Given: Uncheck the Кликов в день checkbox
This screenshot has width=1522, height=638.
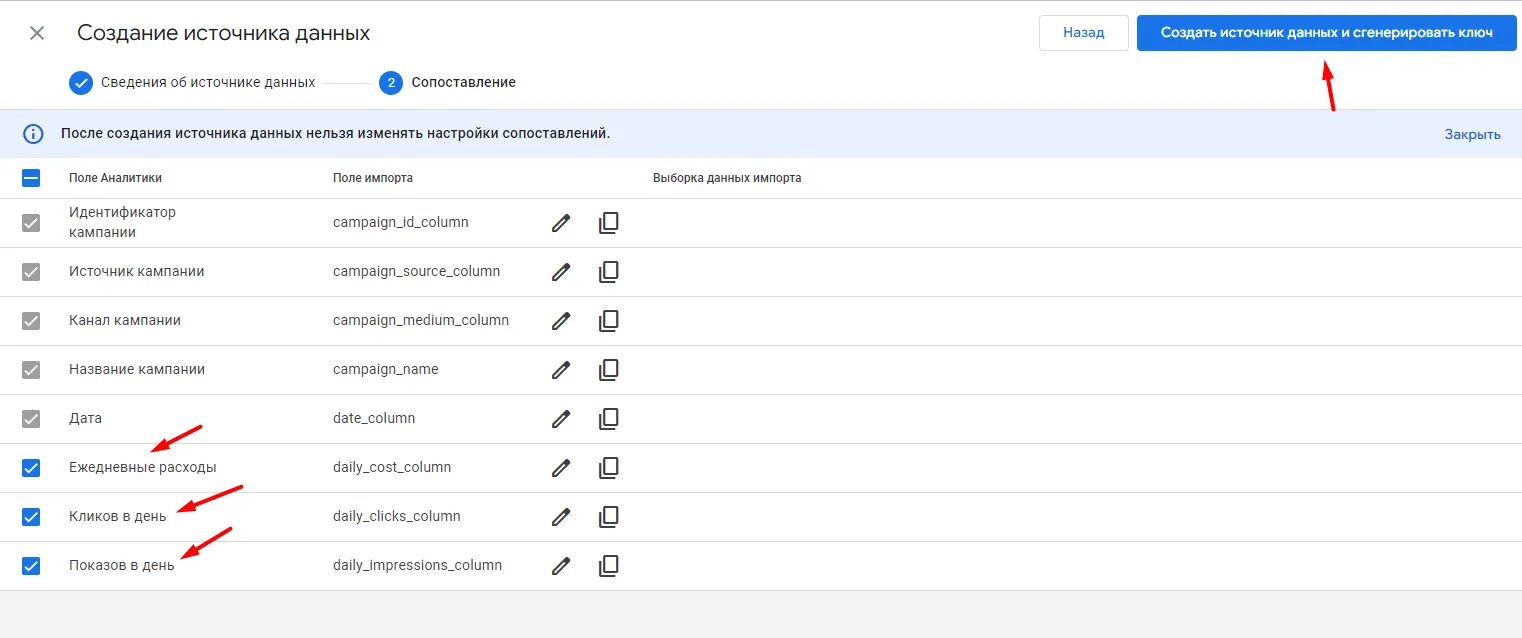Looking at the screenshot, I should tap(31, 517).
